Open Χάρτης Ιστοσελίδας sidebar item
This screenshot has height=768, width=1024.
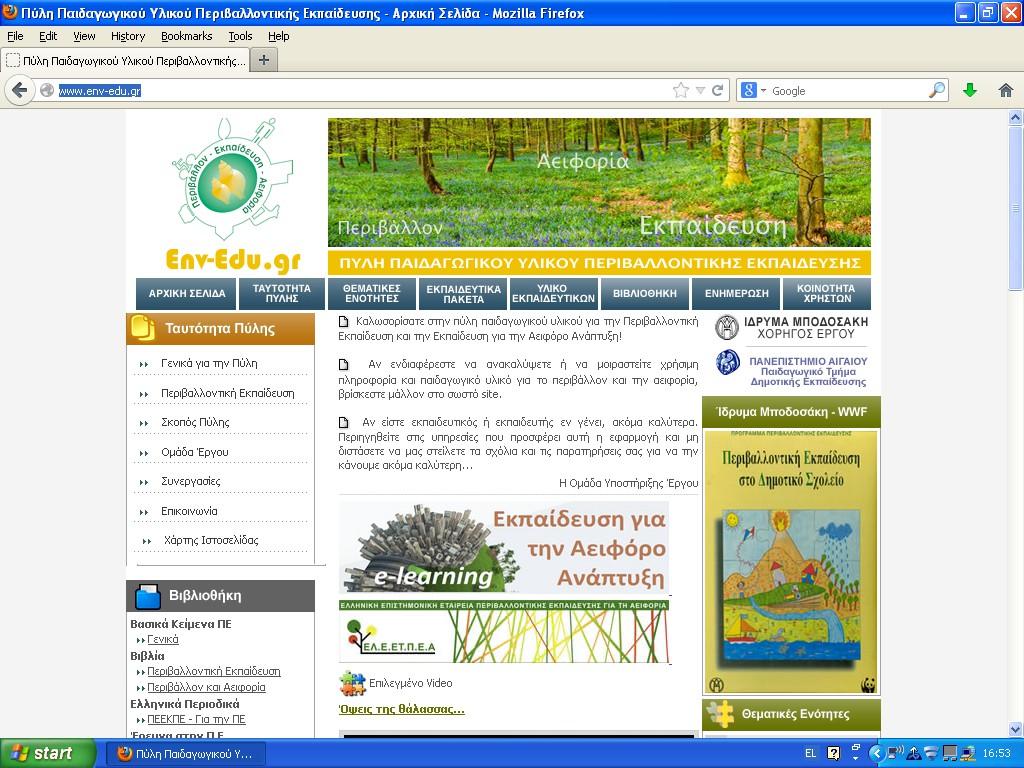[x=211, y=540]
